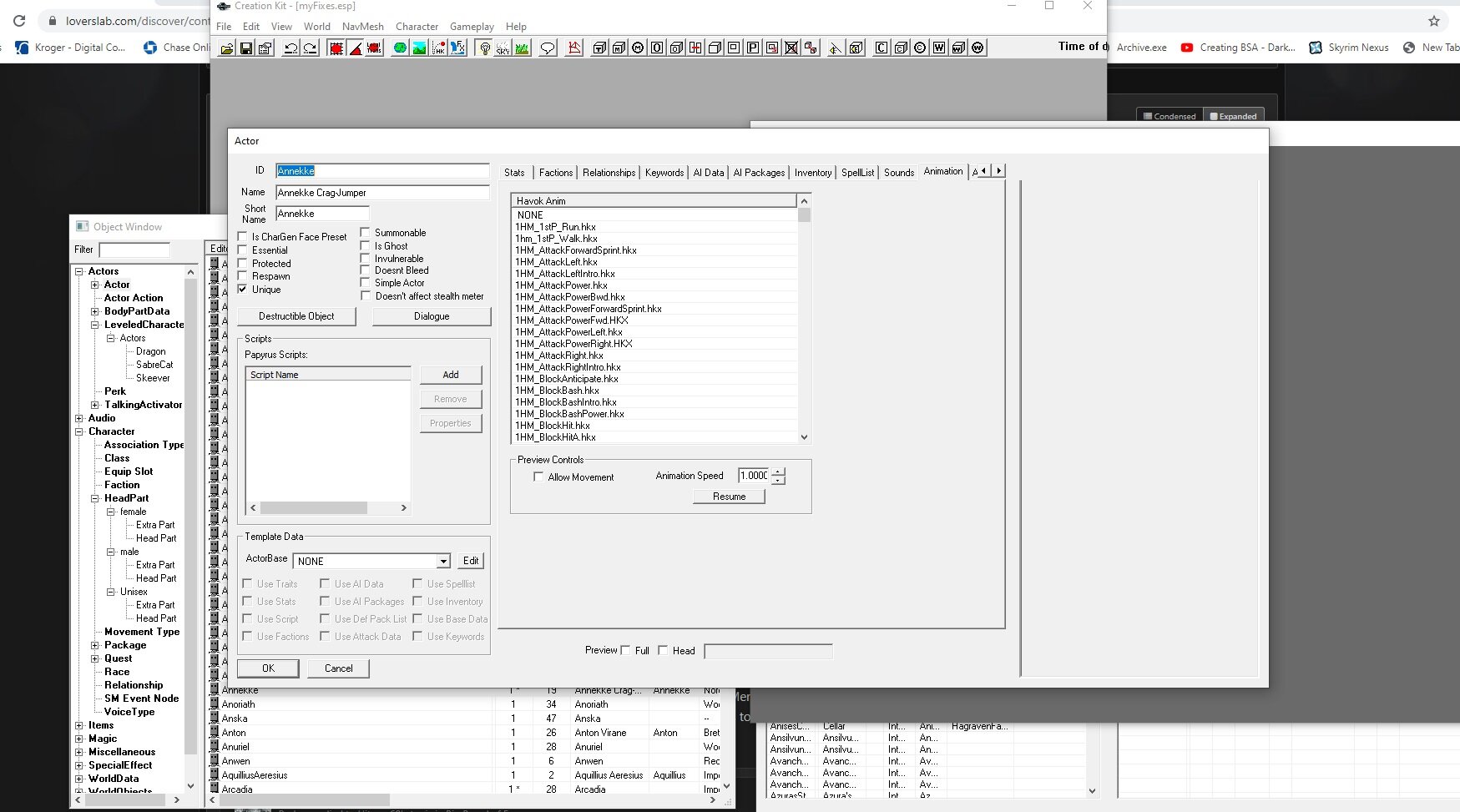Expand the Actor node in Object Window tree

(95, 285)
